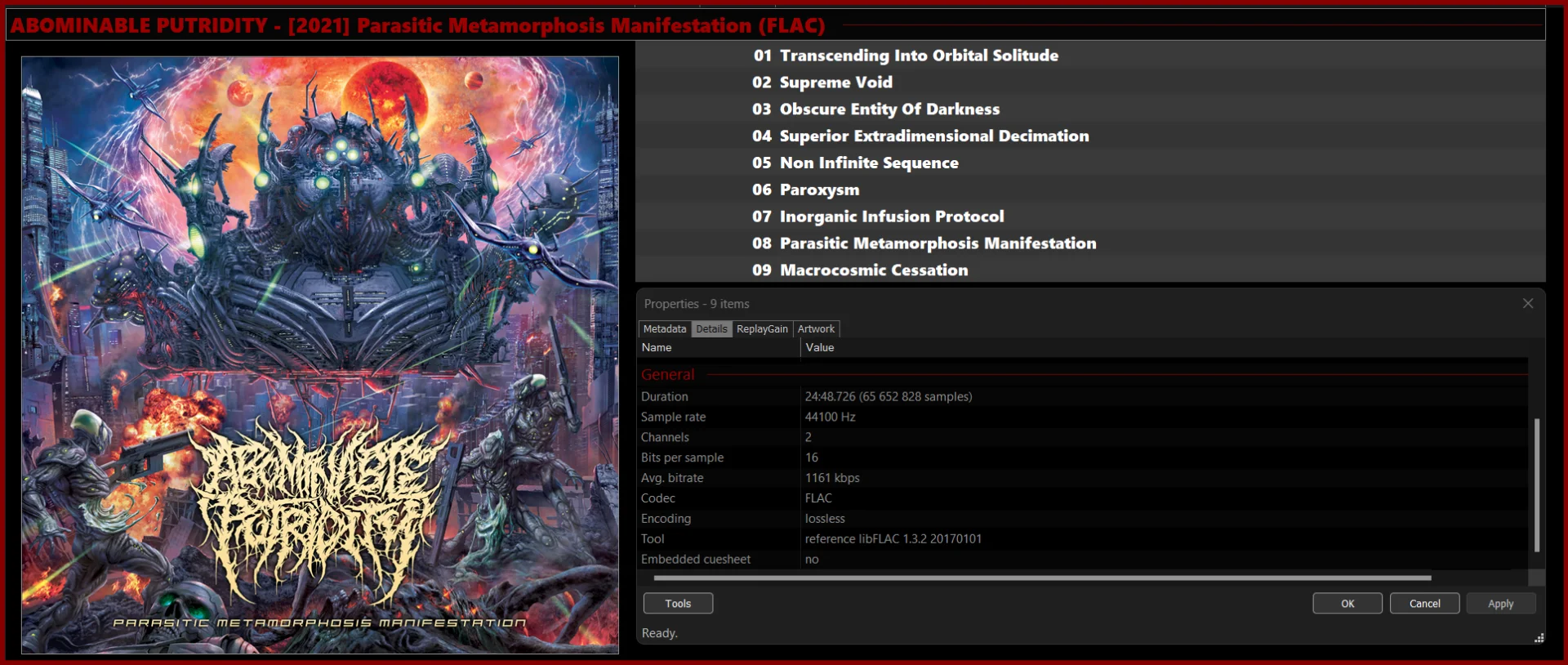The width and height of the screenshot is (1568, 665).
Task: Switch to the Metadata tab
Action: click(x=665, y=328)
